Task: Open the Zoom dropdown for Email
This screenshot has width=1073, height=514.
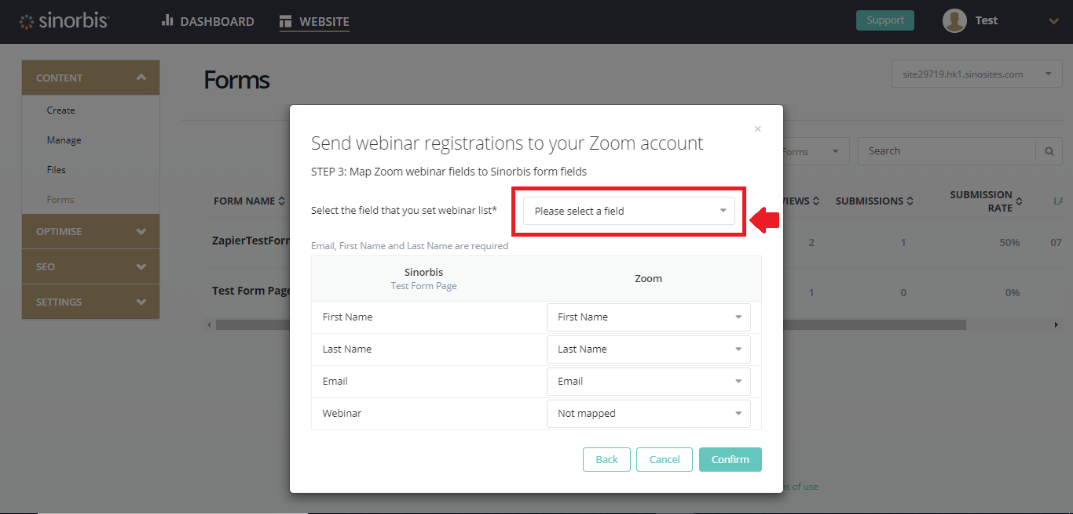Action: pyautogui.click(x=649, y=381)
